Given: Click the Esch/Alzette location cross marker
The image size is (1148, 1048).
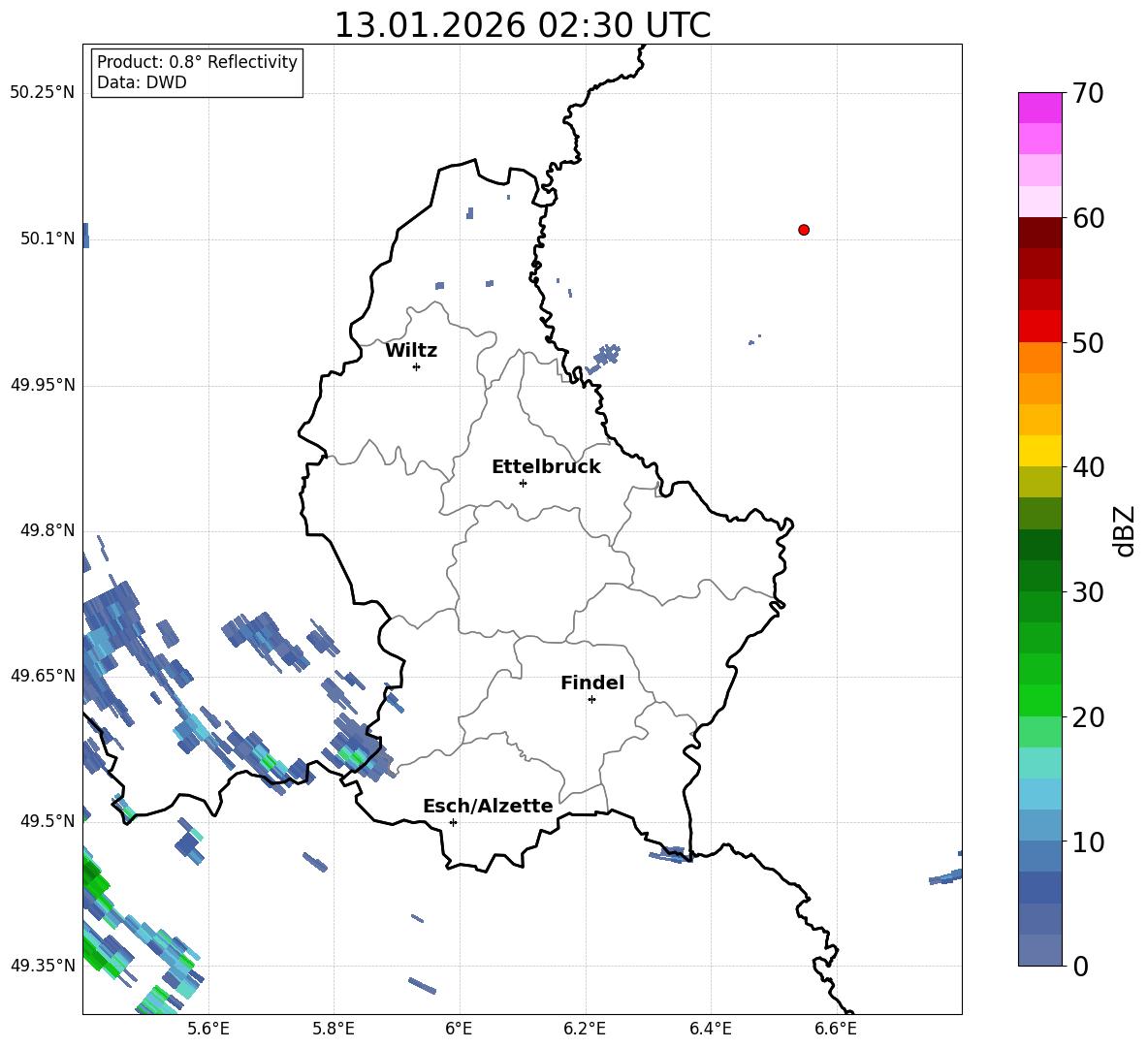Looking at the screenshot, I should coord(453,822).
